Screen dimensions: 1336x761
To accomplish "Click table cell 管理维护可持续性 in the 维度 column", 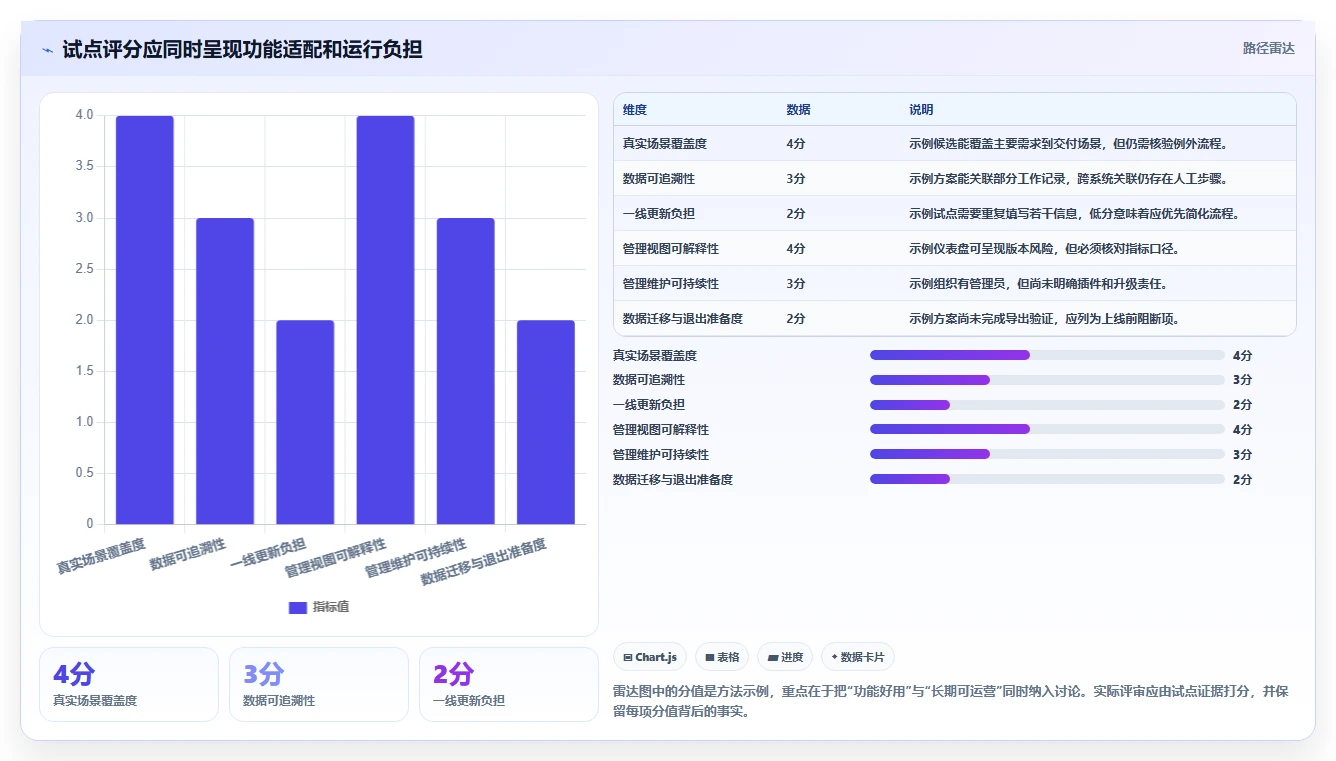I will [671, 284].
